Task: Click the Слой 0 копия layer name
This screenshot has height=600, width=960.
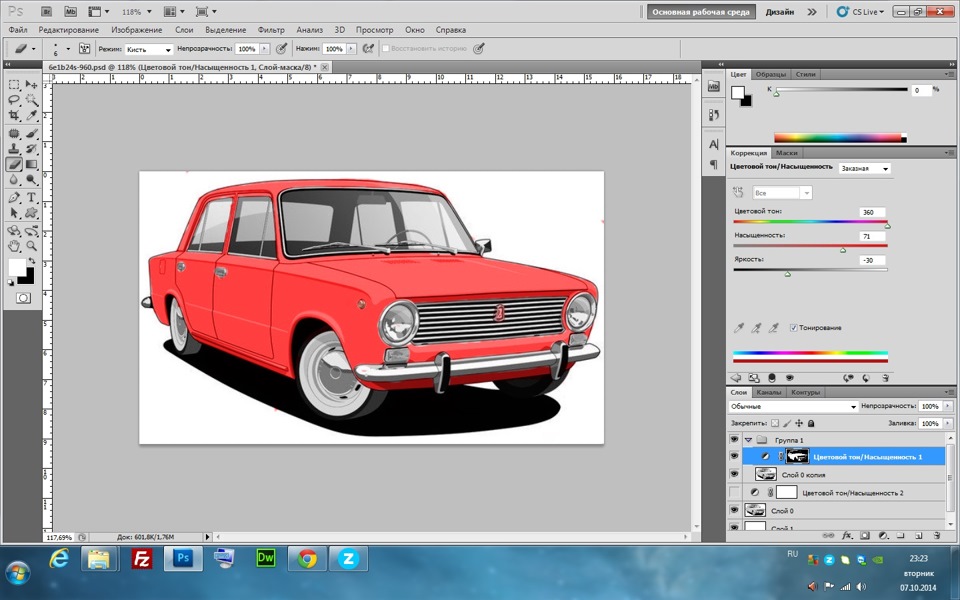Action: pos(803,474)
